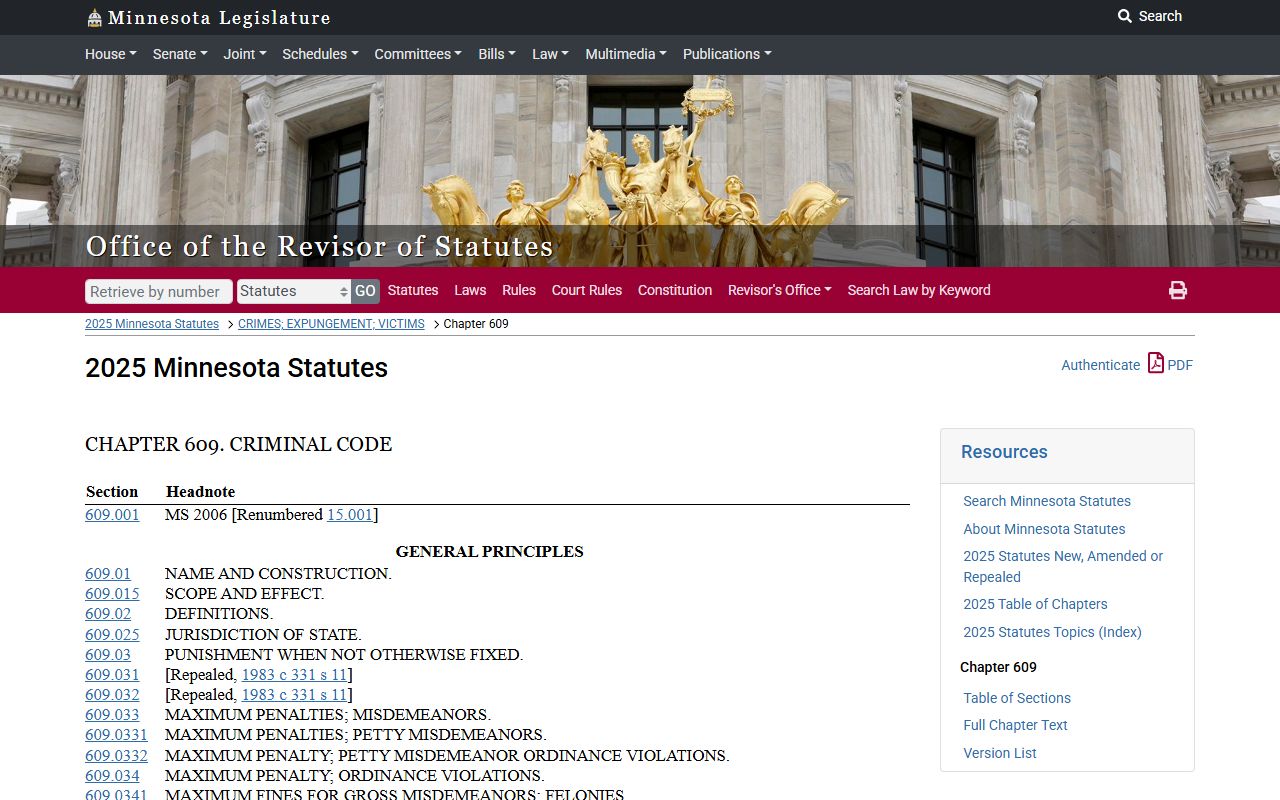
Task: Open the Bills dropdown
Action: click(x=497, y=54)
